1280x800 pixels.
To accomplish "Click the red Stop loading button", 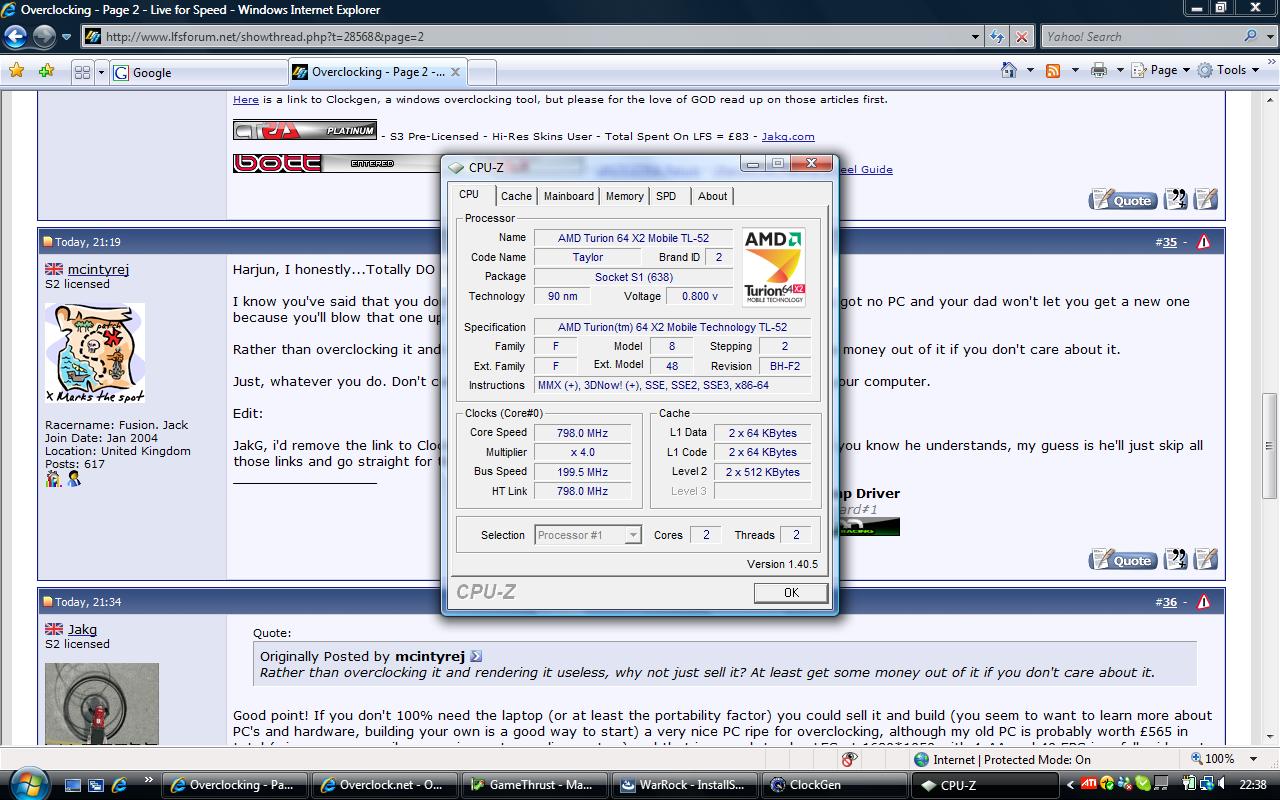I will click(x=1021, y=37).
